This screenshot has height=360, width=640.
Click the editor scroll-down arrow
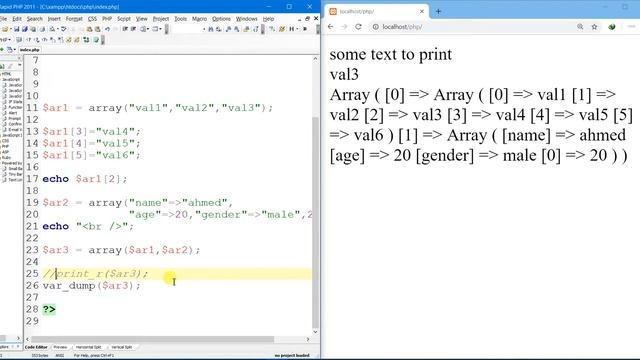[315, 331]
